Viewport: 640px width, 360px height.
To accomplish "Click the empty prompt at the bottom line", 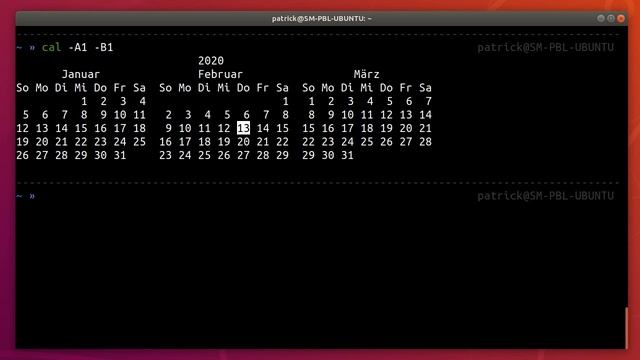I will coord(26,196).
